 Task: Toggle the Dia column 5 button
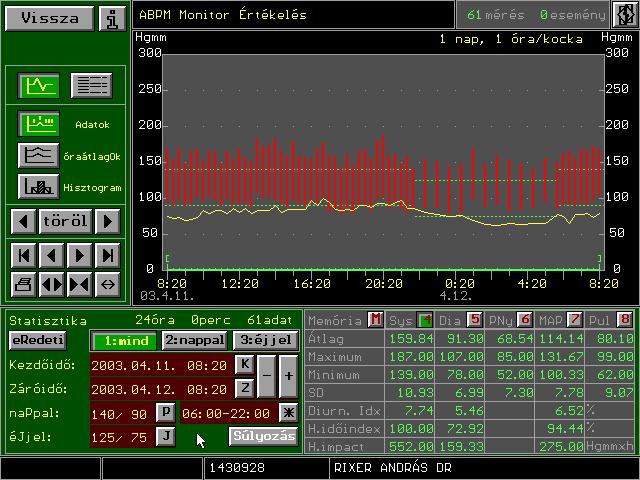pyautogui.click(x=475, y=320)
